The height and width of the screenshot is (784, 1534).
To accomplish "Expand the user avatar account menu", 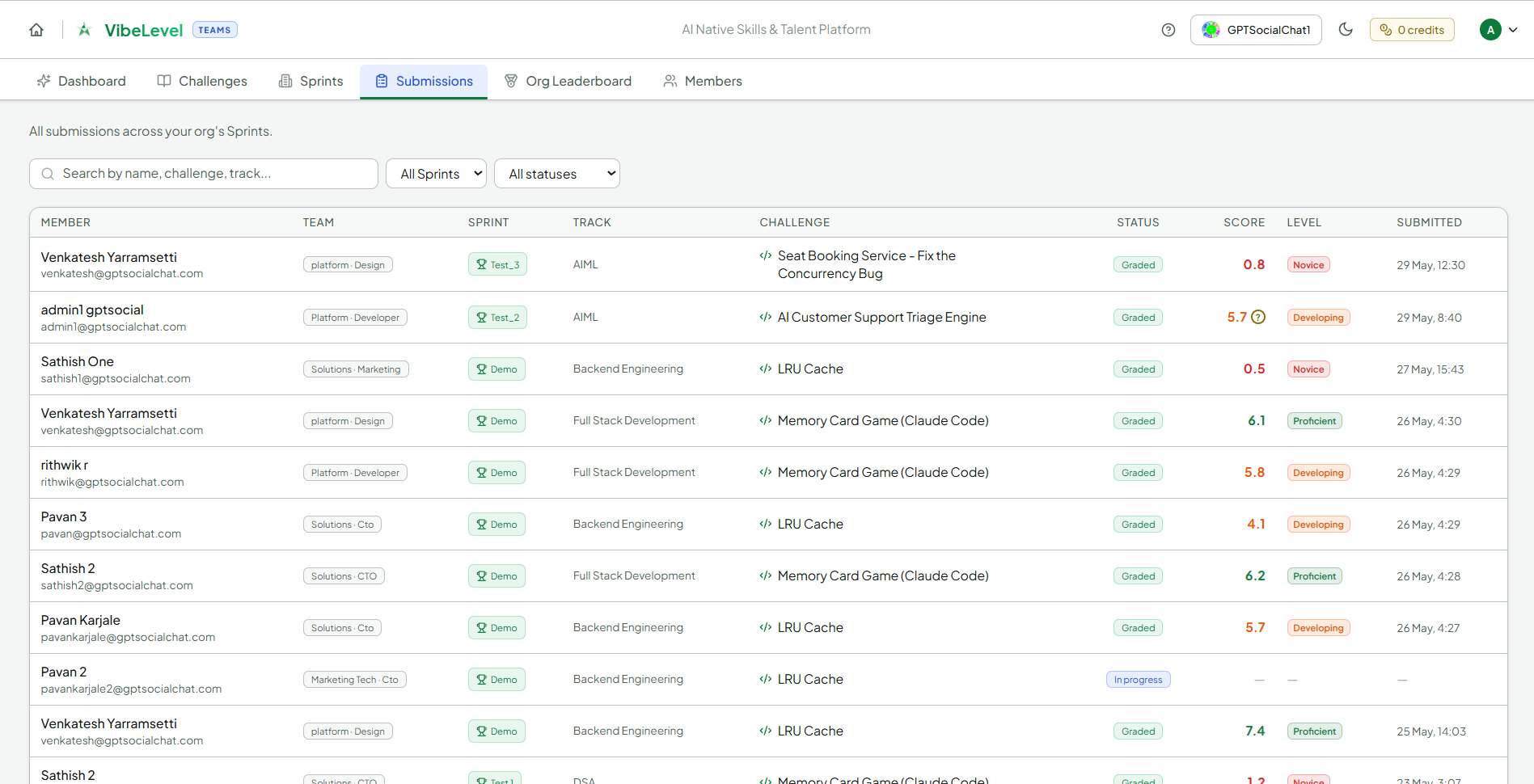I will pyautogui.click(x=1498, y=30).
